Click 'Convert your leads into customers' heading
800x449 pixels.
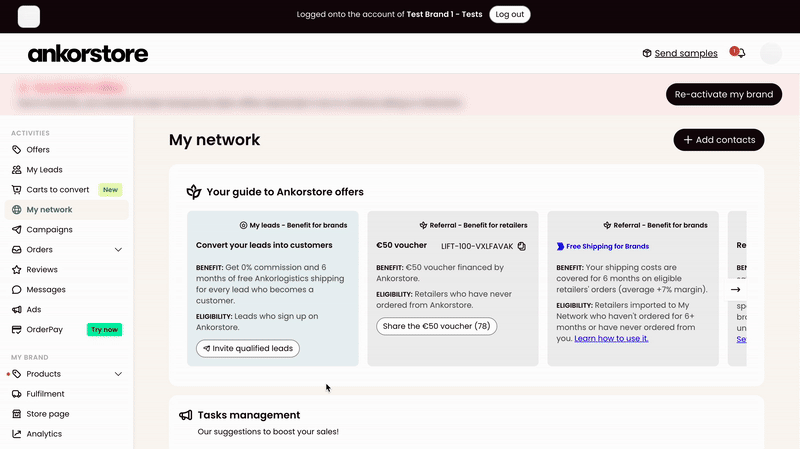click(264, 245)
